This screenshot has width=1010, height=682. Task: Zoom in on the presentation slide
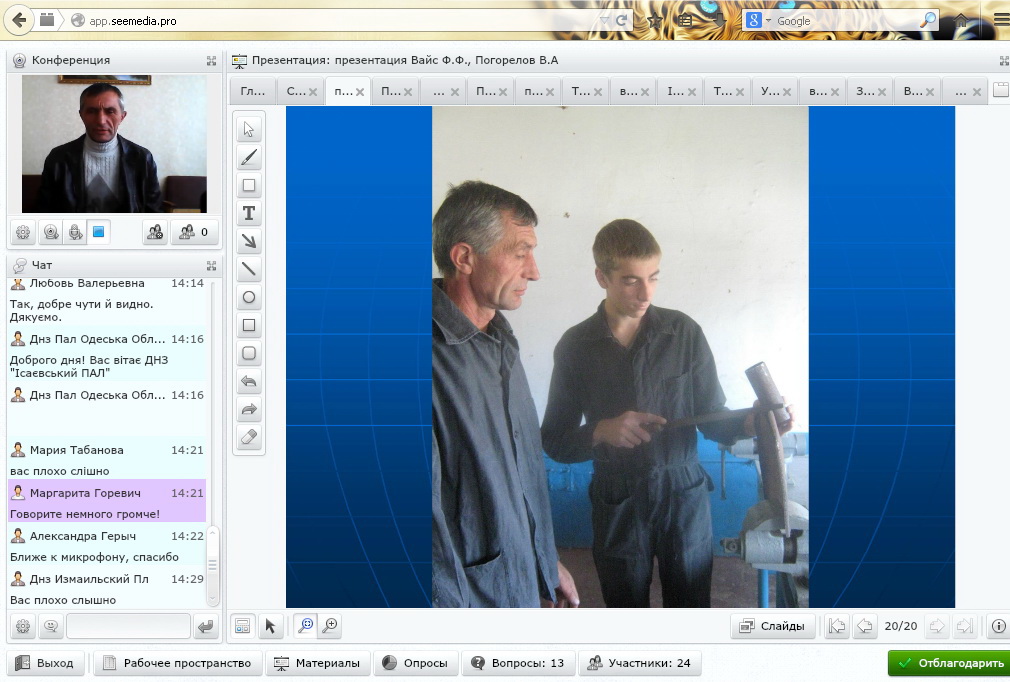[x=328, y=626]
